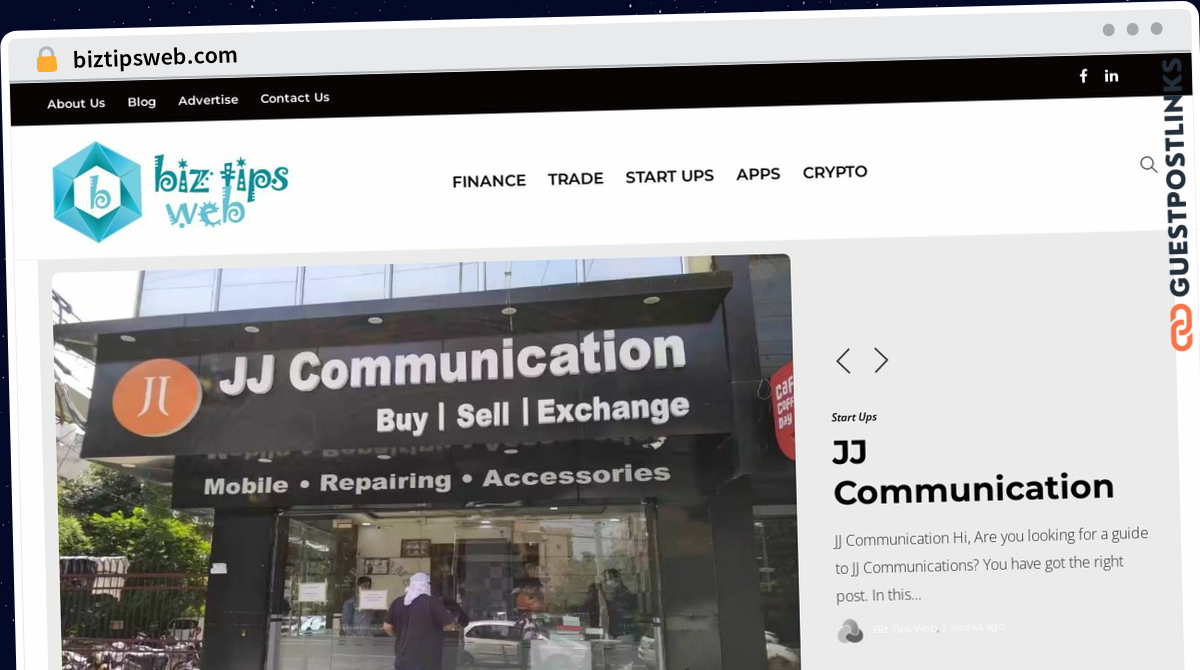The image size is (1200, 670).
Task: Advance to next slide arrow
Action: pyautogui.click(x=881, y=360)
